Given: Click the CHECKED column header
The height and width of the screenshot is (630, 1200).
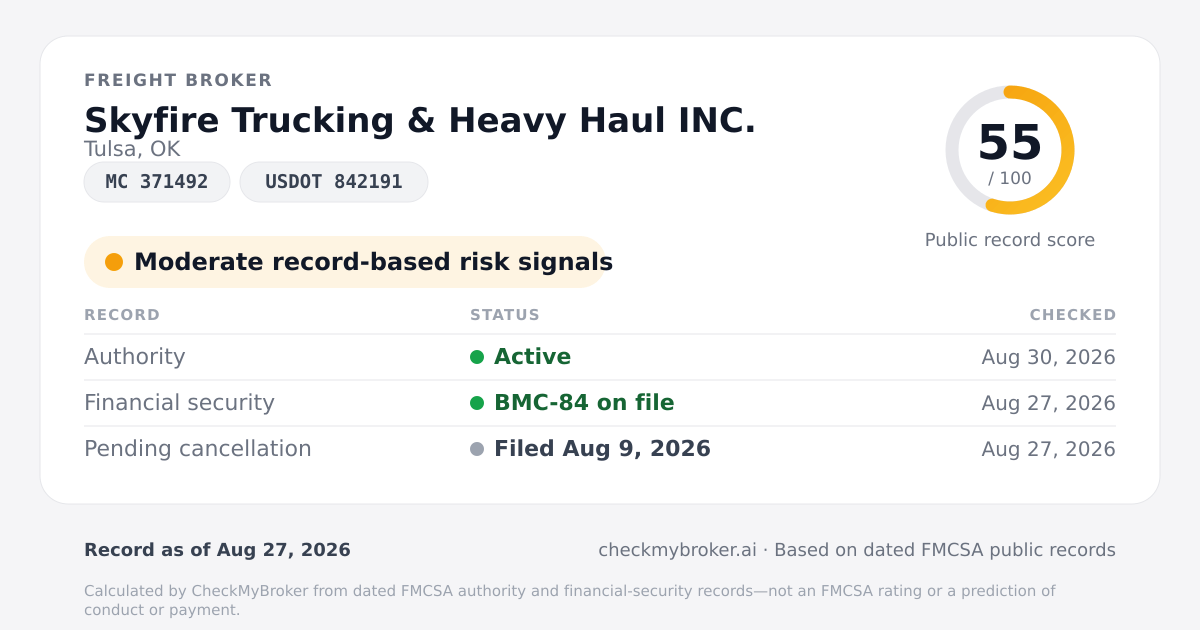Looking at the screenshot, I should (x=1073, y=315).
